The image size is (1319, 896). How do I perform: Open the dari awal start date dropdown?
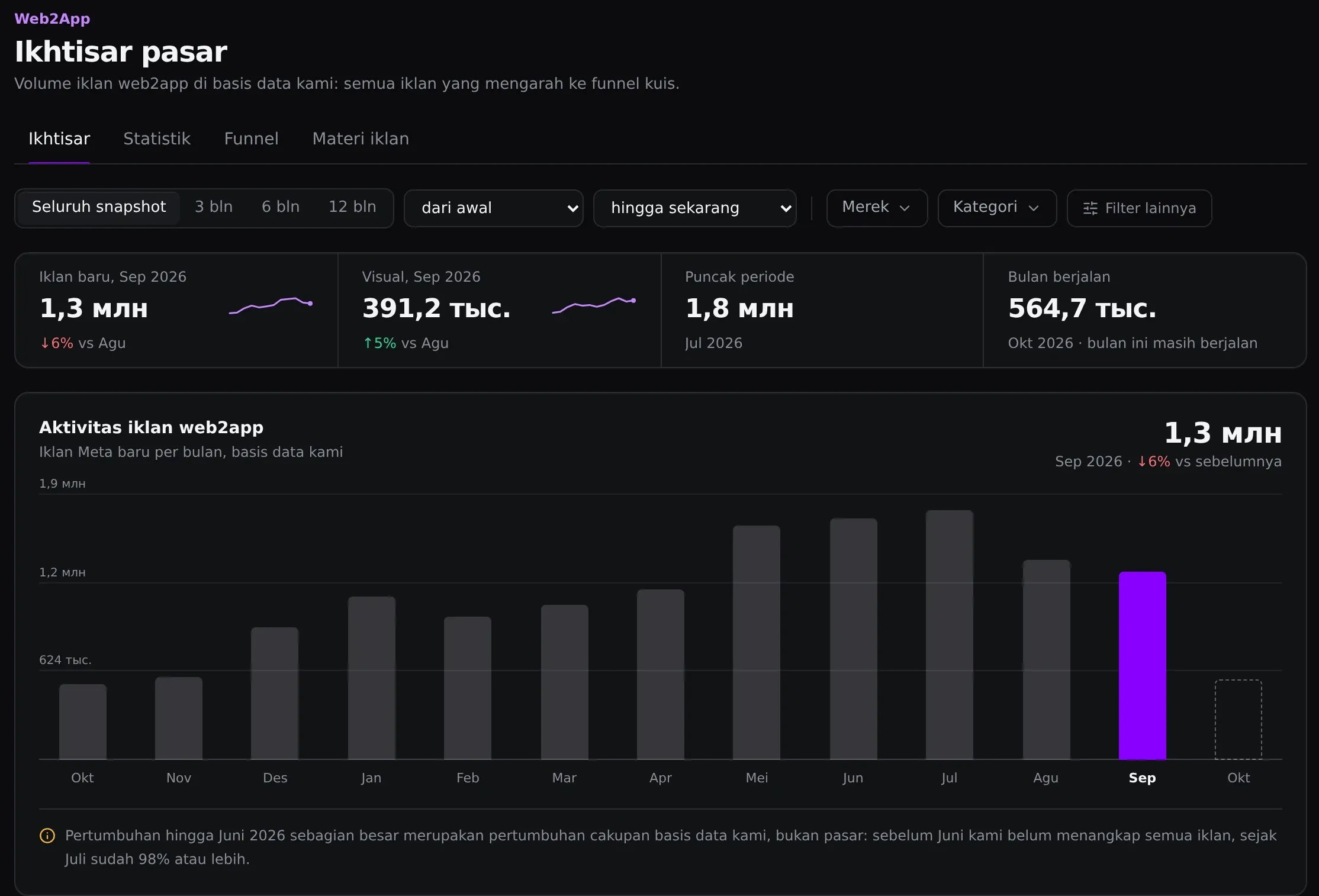coord(494,208)
